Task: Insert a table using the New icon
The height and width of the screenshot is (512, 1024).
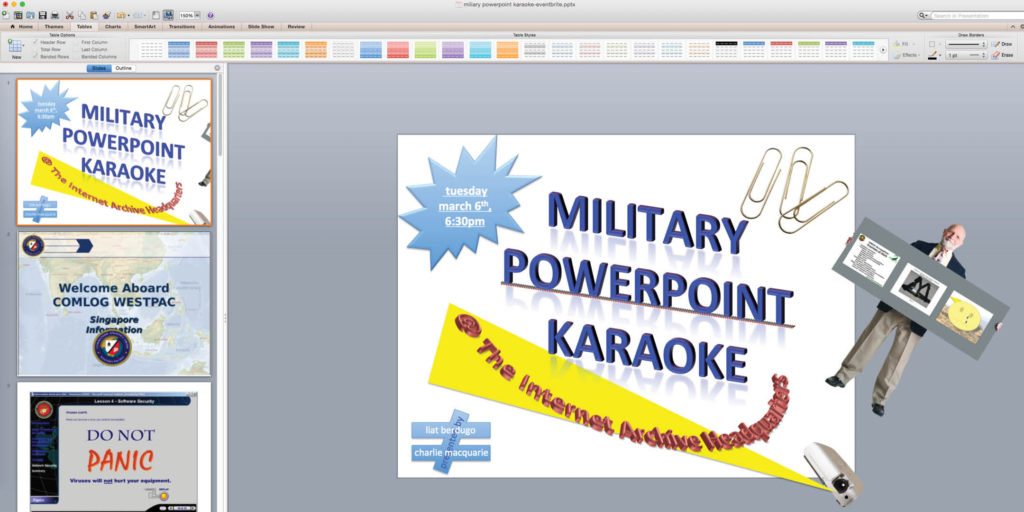Action: tap(16, 47)
